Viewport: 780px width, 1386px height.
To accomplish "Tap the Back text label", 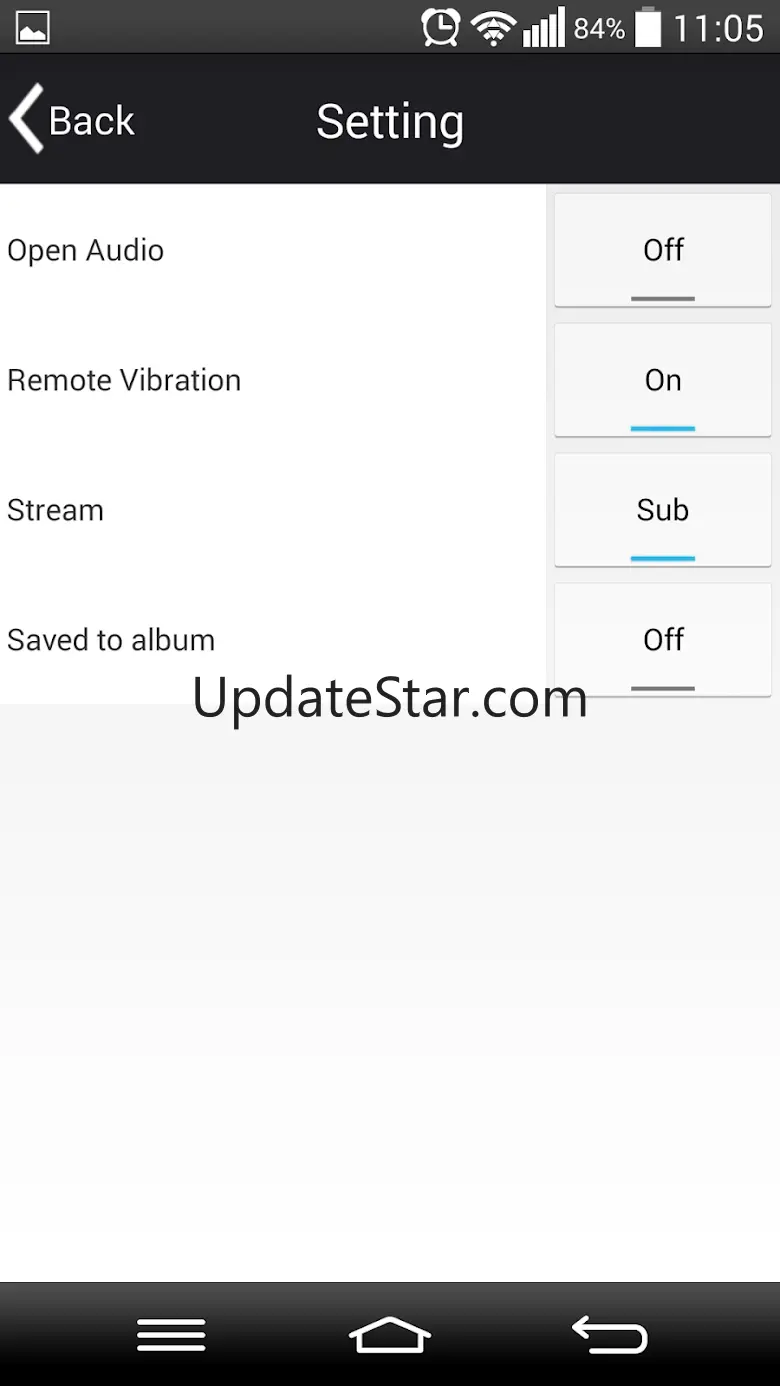I will [x=92, y=121].
